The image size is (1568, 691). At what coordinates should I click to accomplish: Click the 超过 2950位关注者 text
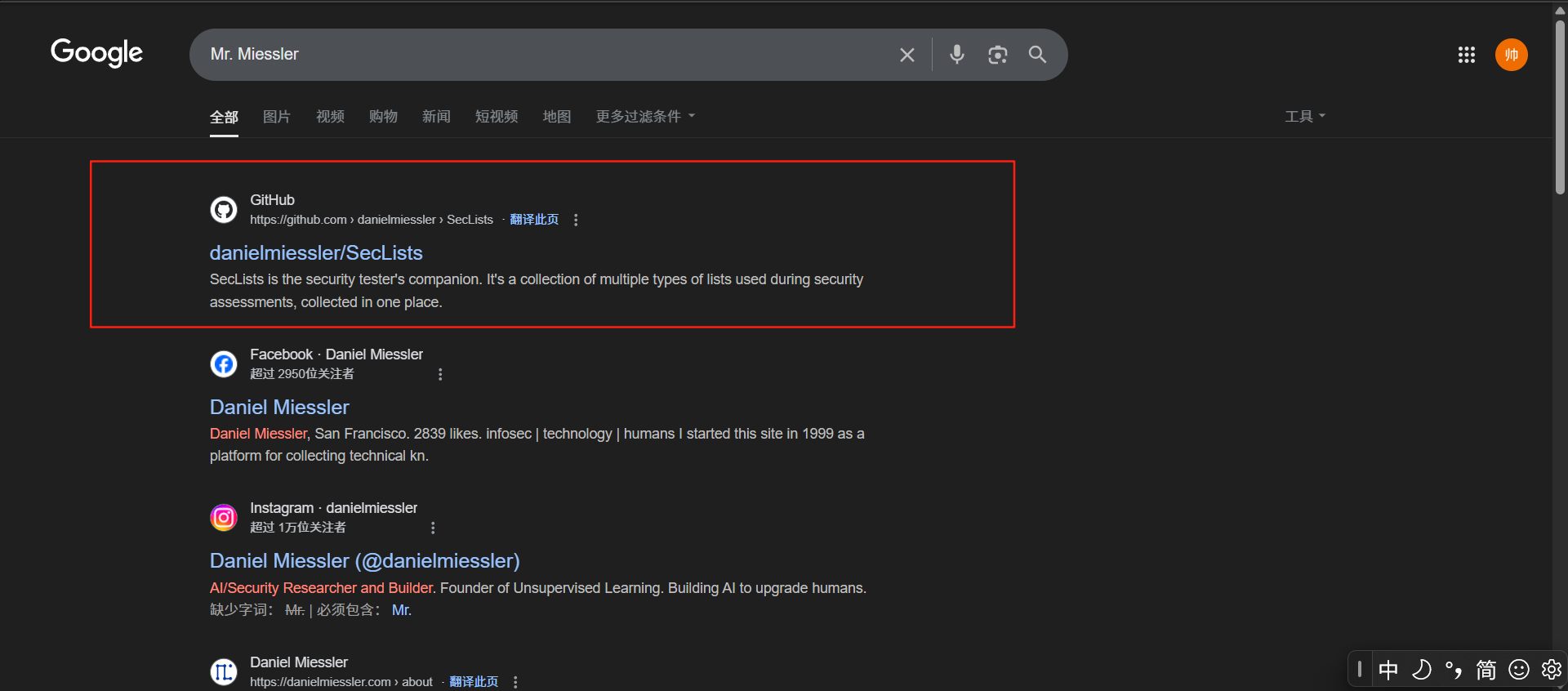pos(302,374)
